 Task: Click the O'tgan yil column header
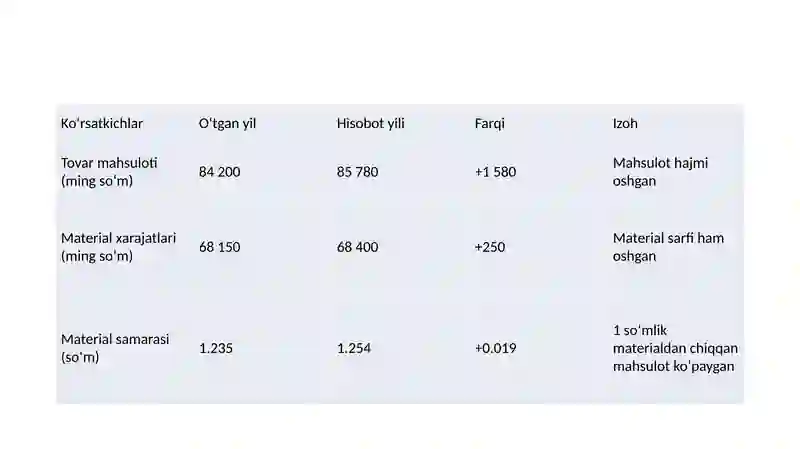(228, 123)
